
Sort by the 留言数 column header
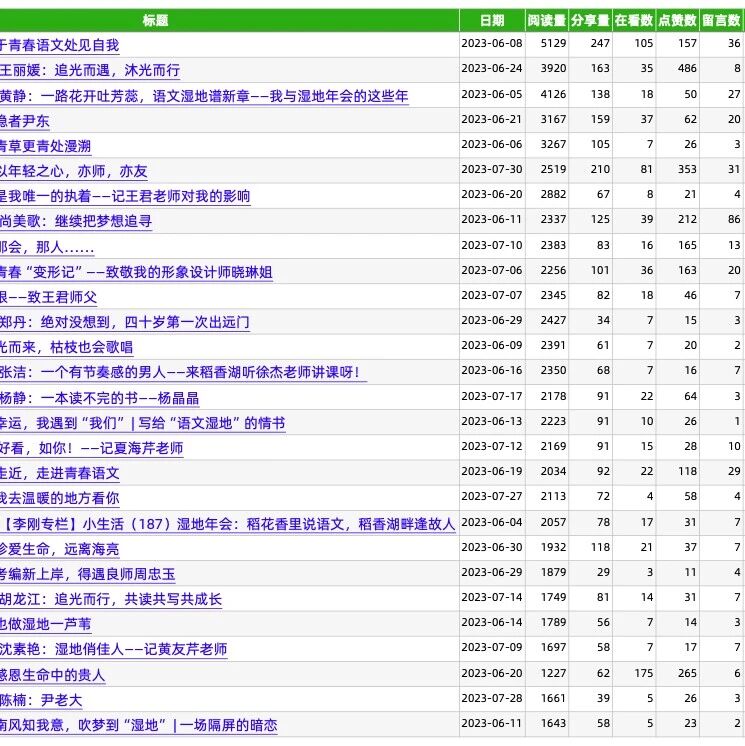tap(721, 20)
